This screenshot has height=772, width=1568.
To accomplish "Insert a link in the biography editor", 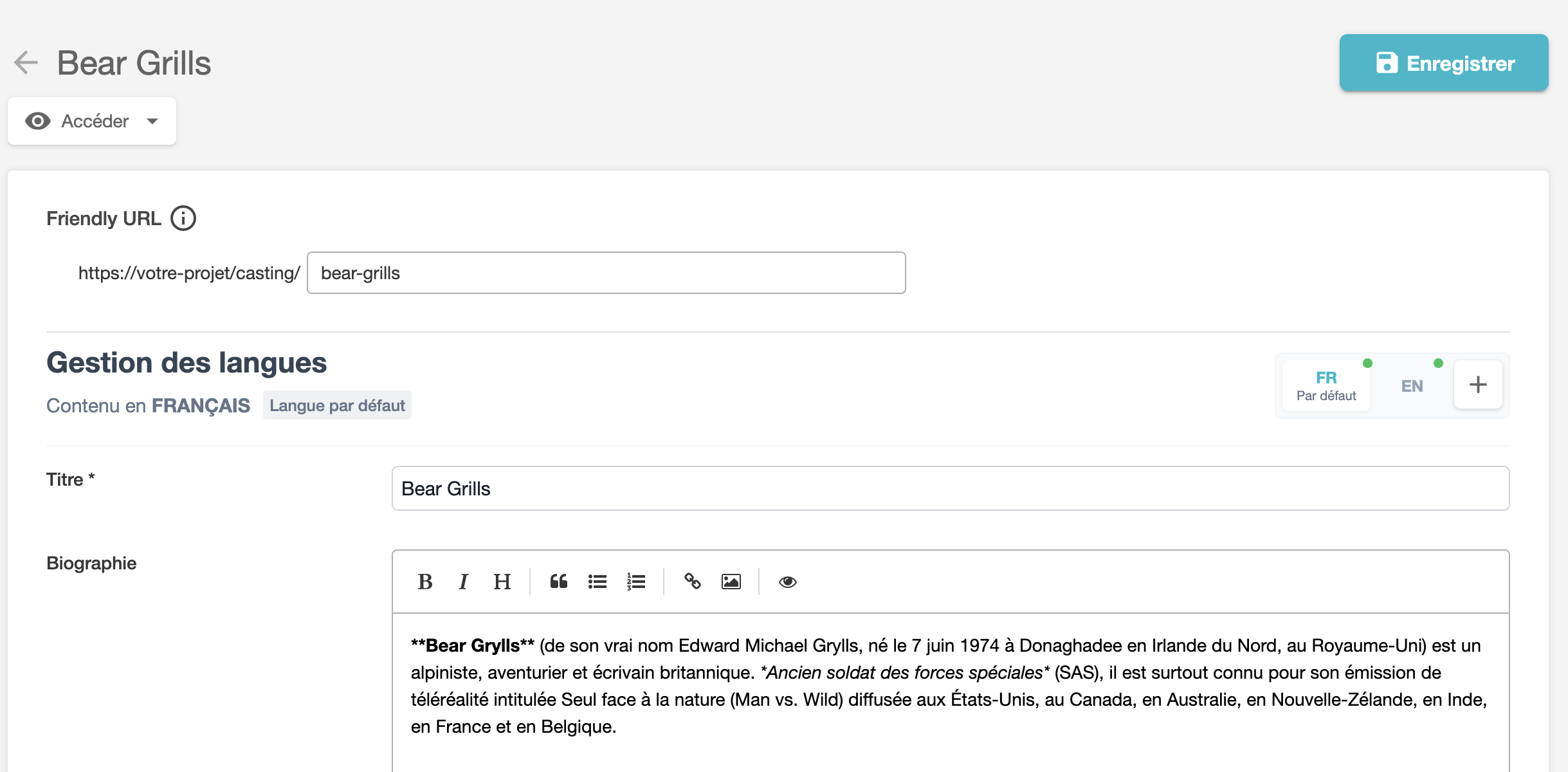I will [x=692, y=582].
